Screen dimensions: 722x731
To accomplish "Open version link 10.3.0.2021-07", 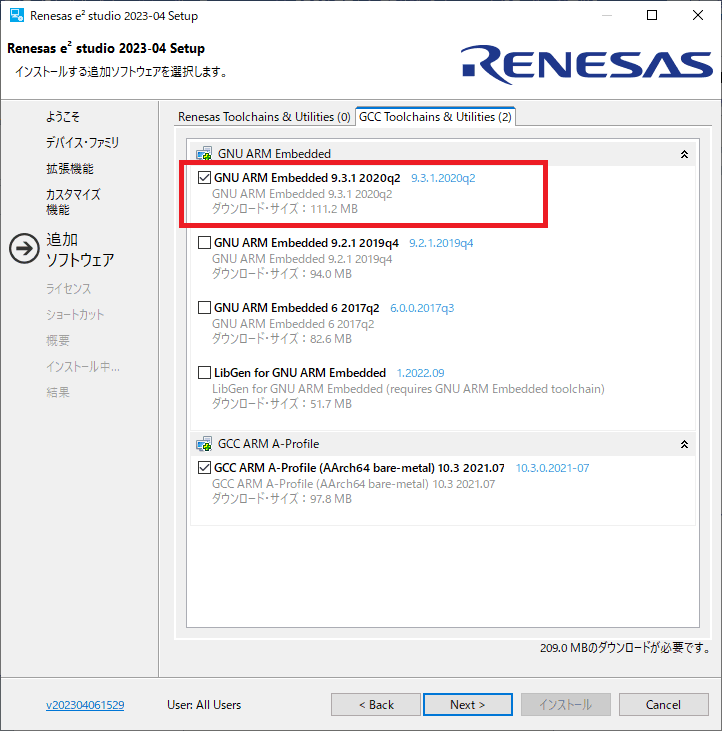I will 552,468.
